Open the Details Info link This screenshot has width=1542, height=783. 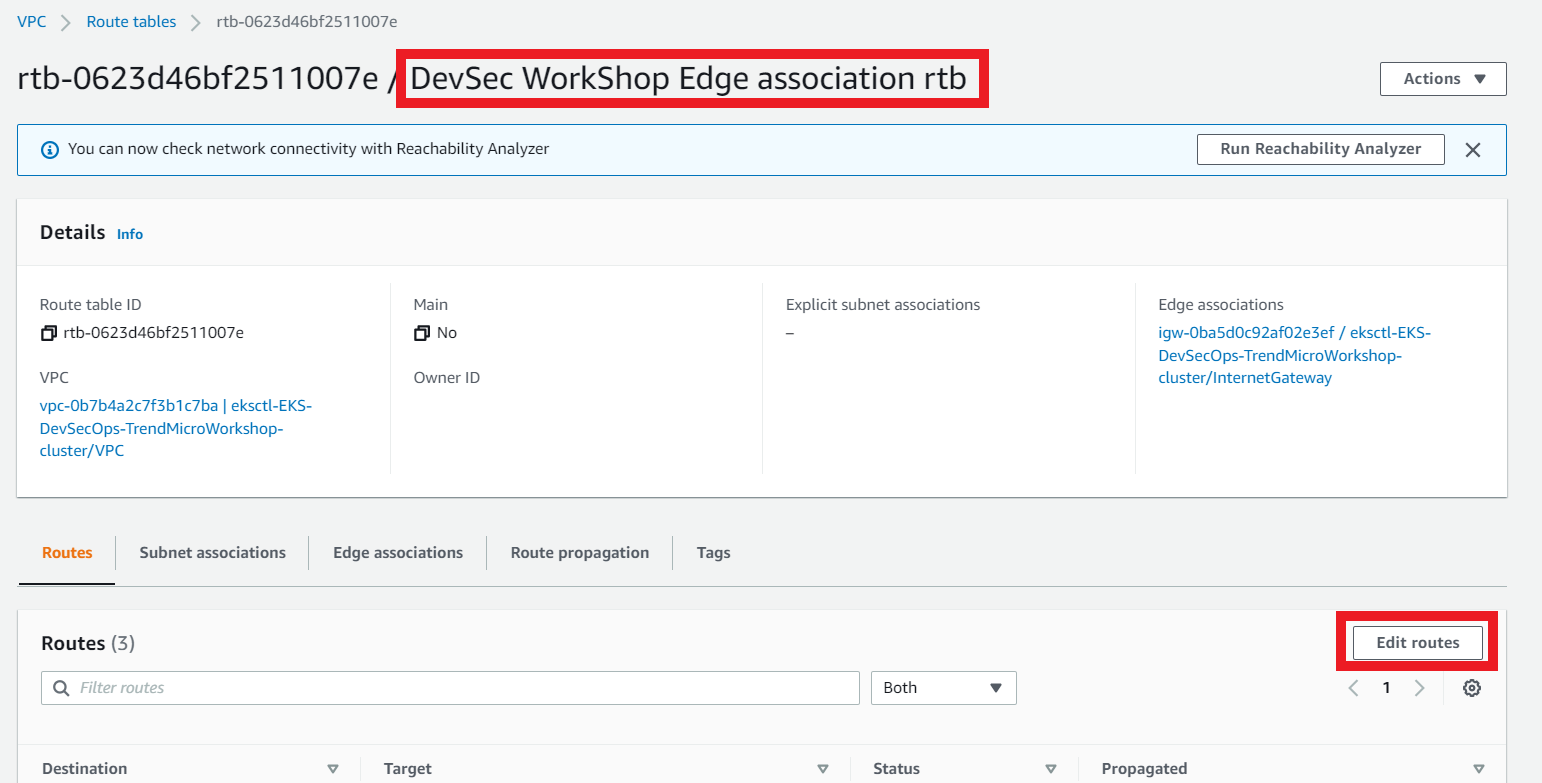pos(130,234)
